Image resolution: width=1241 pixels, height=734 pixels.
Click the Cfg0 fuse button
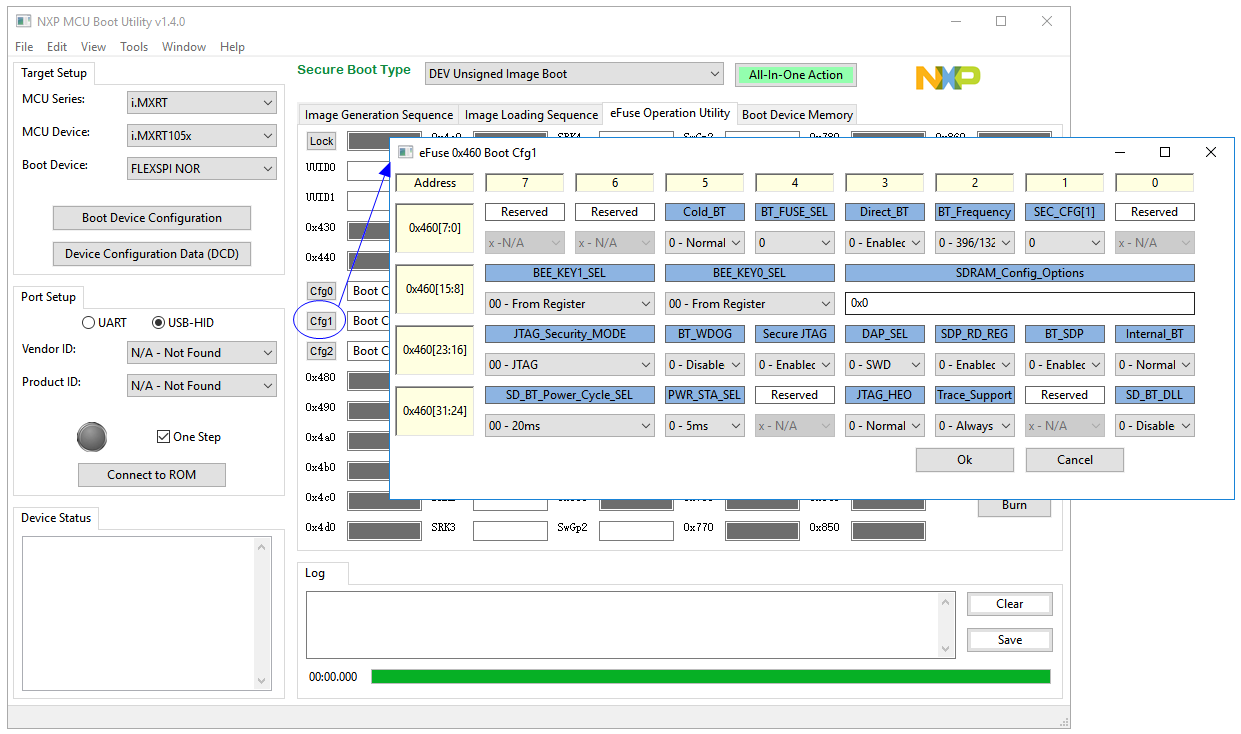tap(322, 291)
